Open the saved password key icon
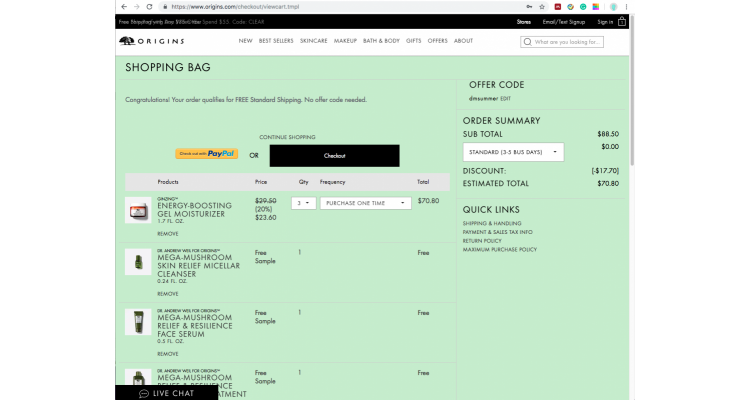Viewport: 750px width, 400px height. pos(529,7)
